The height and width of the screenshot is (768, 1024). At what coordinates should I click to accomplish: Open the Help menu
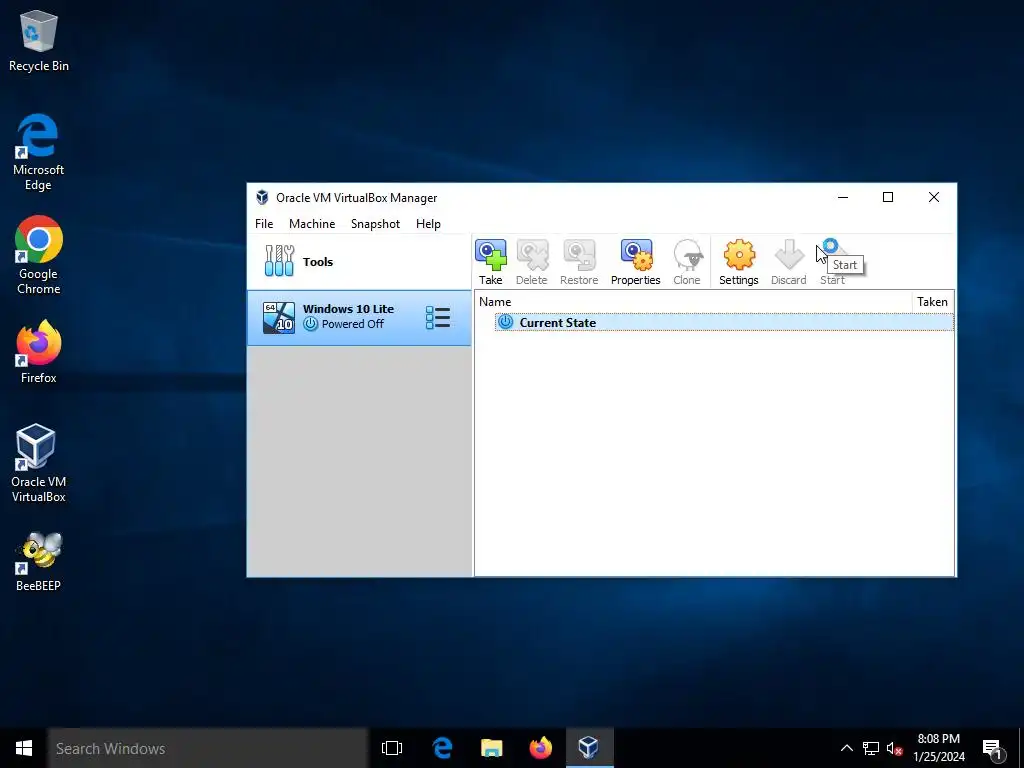(x=428, y=223)
